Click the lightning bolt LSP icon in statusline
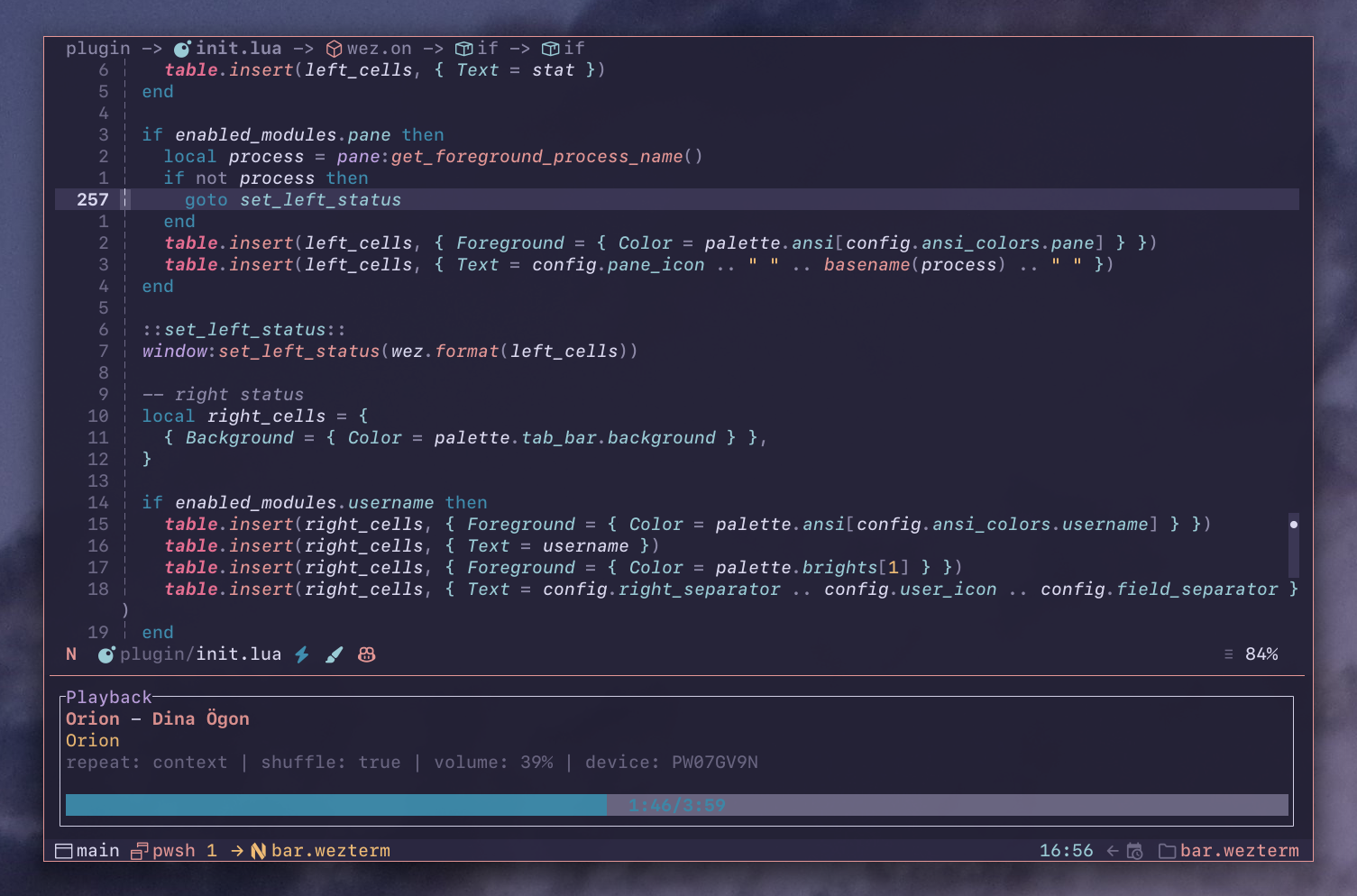 tap(302, 654)
